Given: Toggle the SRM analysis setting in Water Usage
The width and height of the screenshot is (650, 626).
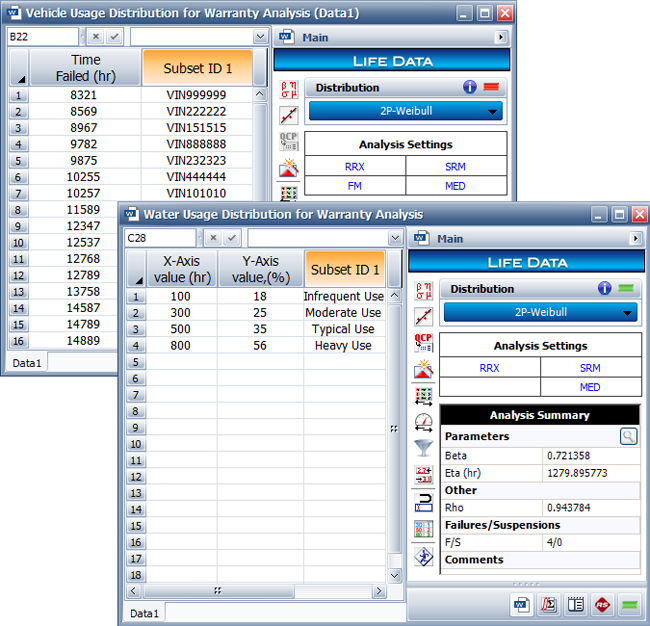Looking at the screenshot, I should (590, 368).
